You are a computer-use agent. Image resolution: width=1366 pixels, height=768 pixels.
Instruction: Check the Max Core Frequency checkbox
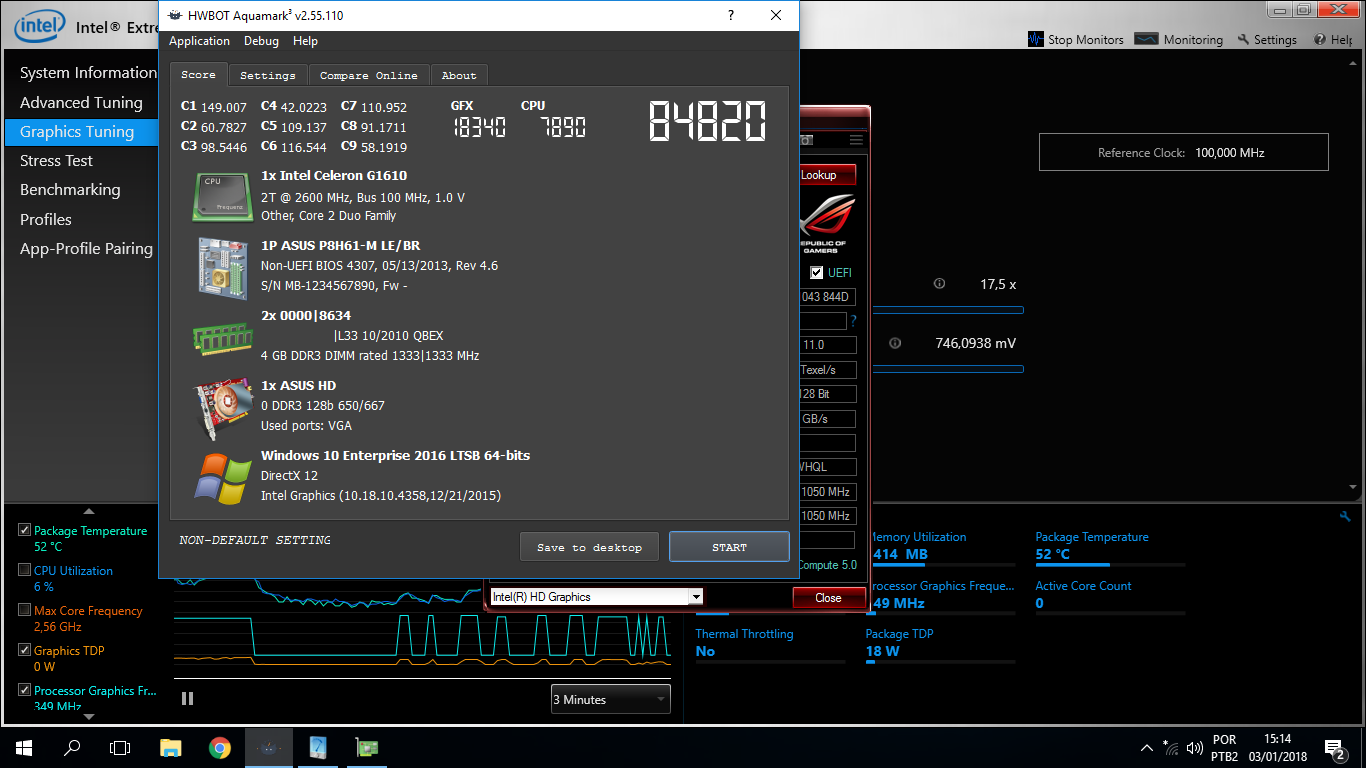25,610
